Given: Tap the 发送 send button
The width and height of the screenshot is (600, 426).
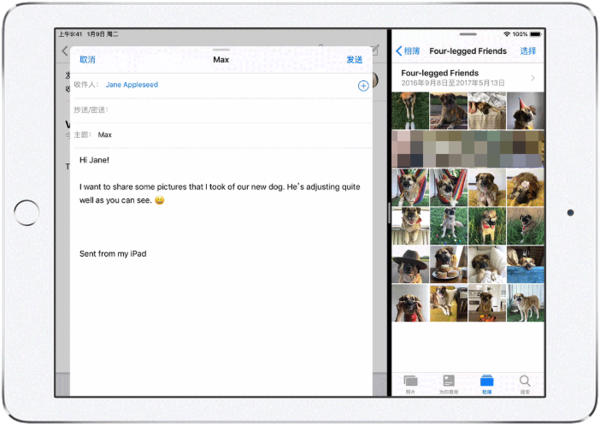Looking at the screenshot, I should (354, 60).
